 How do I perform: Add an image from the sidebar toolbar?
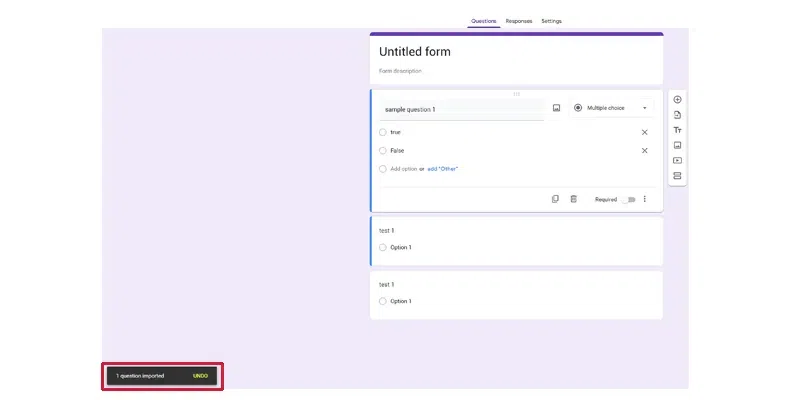pyautogui.click(x=677, y=145)
